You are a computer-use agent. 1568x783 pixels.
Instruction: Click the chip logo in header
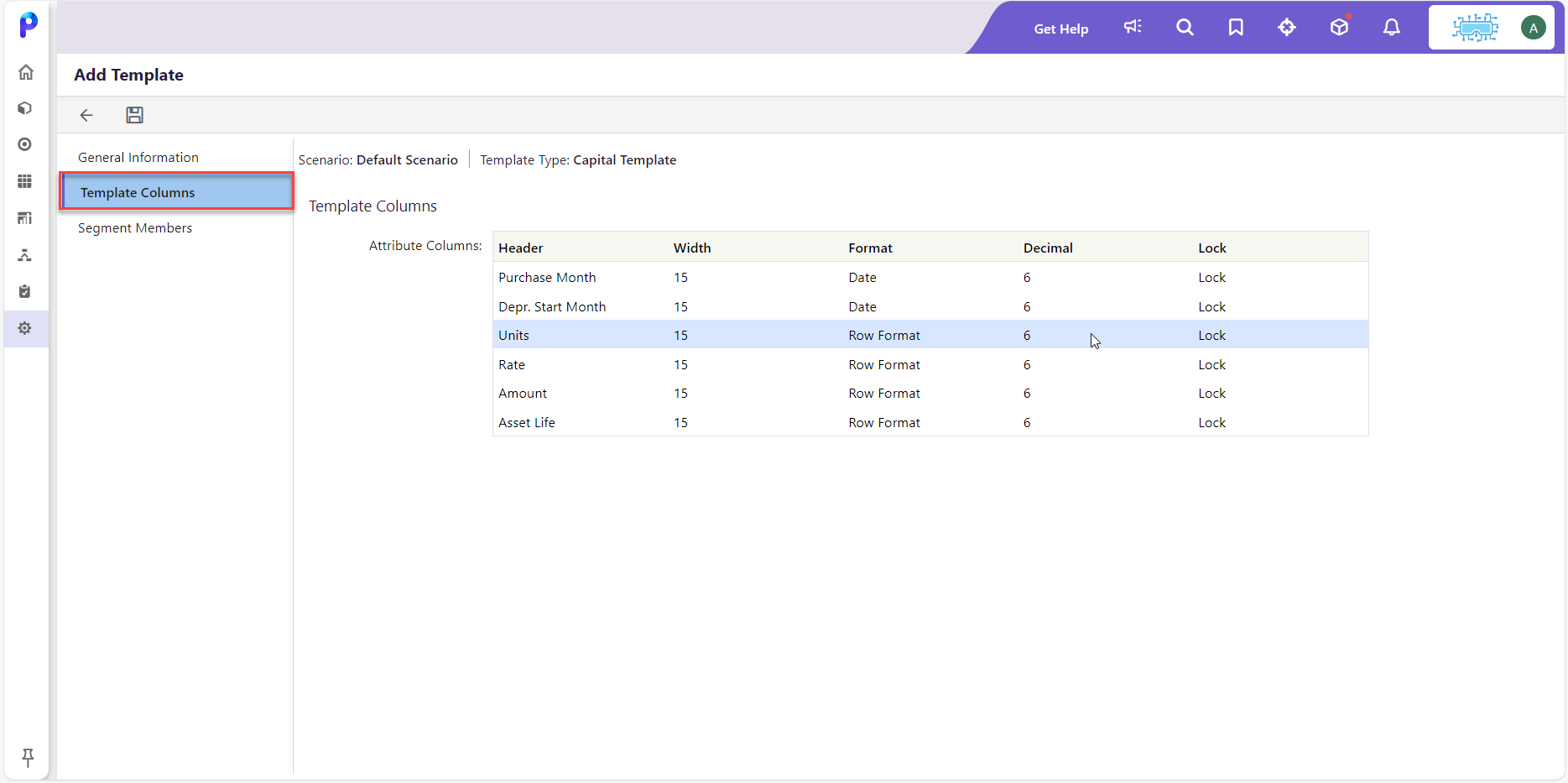click(x=1476, y=28)
